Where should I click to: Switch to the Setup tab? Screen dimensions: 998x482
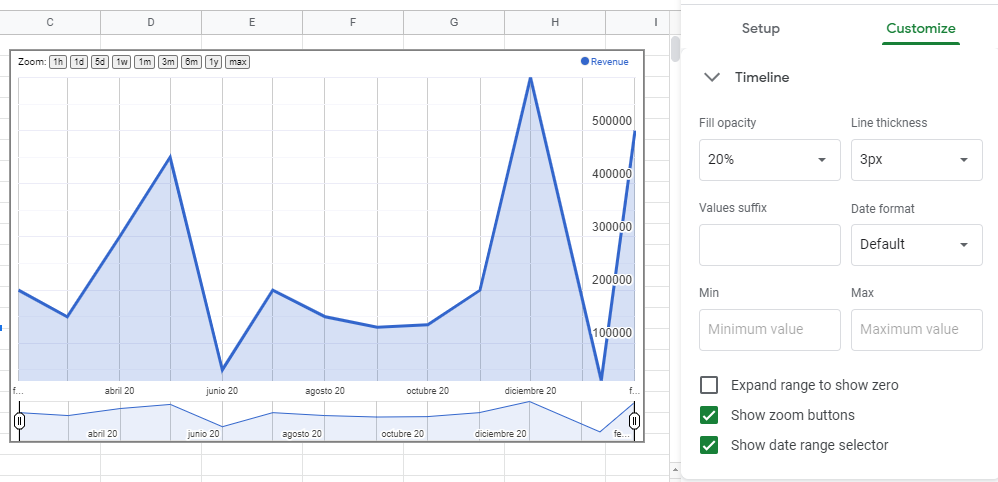point(760,29)
